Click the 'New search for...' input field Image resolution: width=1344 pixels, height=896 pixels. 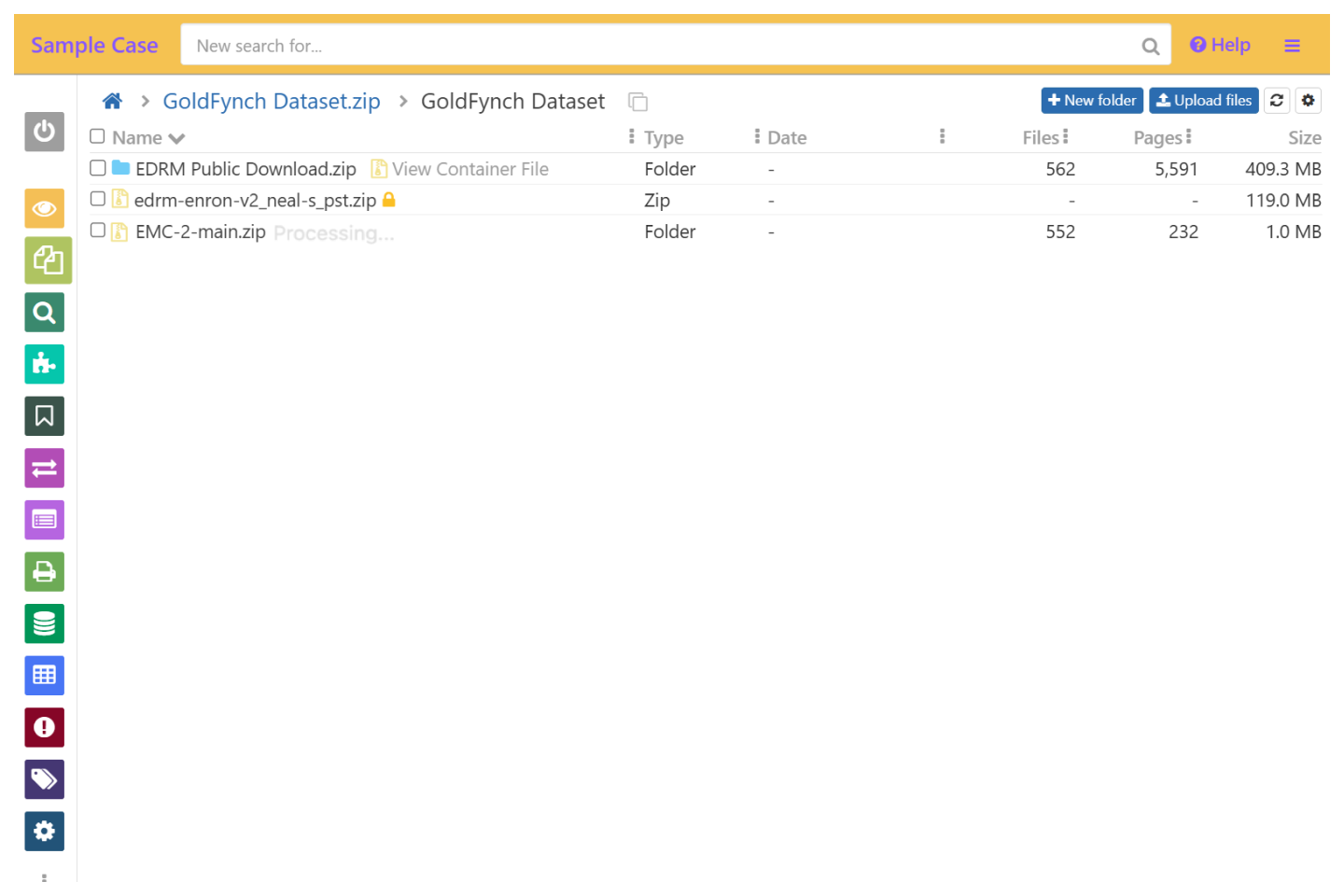[x=663, y=46]
